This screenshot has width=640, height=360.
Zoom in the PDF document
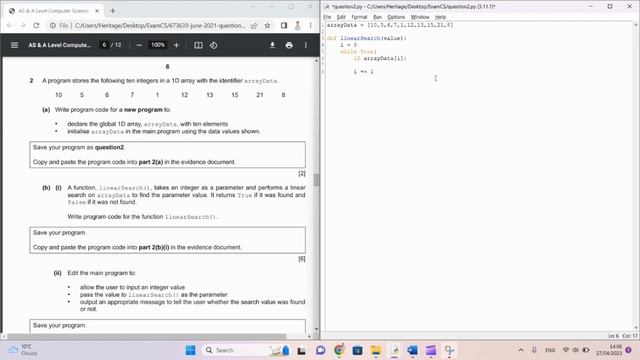click(x=176, y=45)
